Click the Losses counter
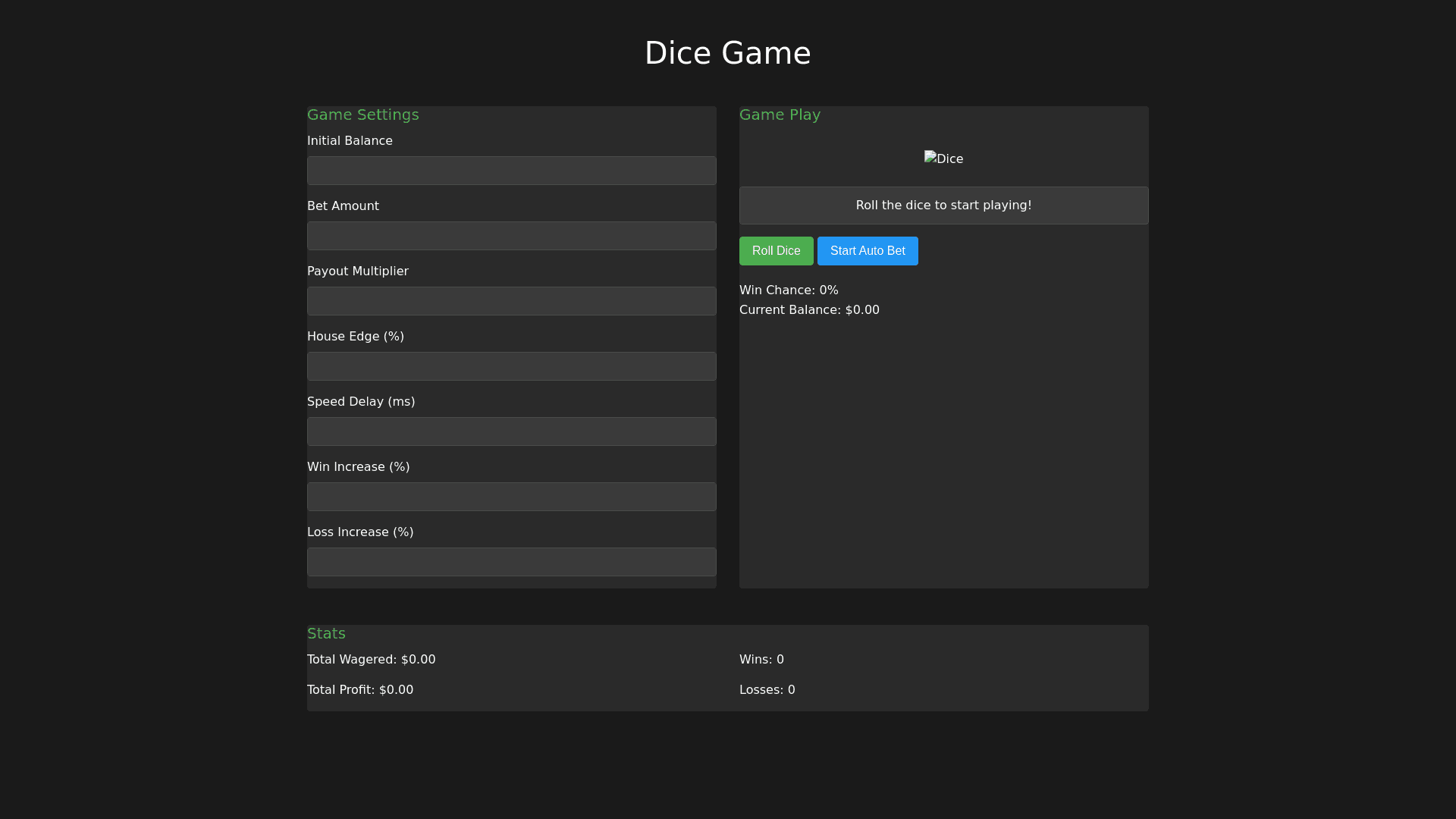This screenshot has height=819, width=1456. pyautogui.click(x=767, y=690)
